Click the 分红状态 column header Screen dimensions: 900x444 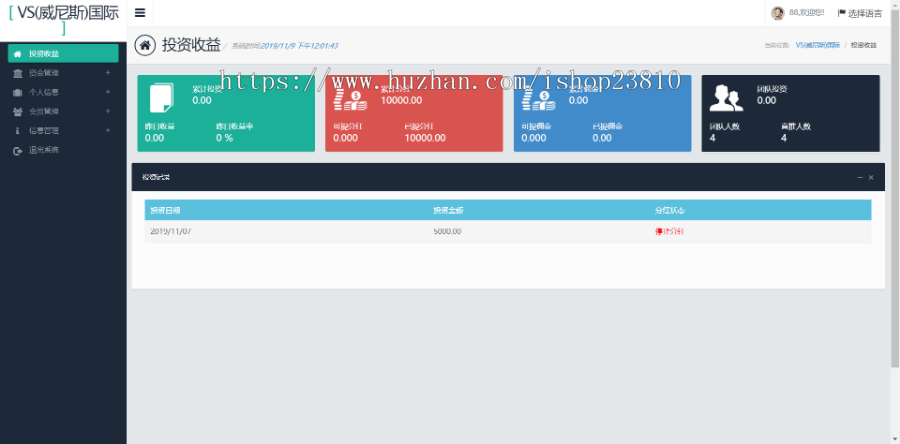coord(670,211)
